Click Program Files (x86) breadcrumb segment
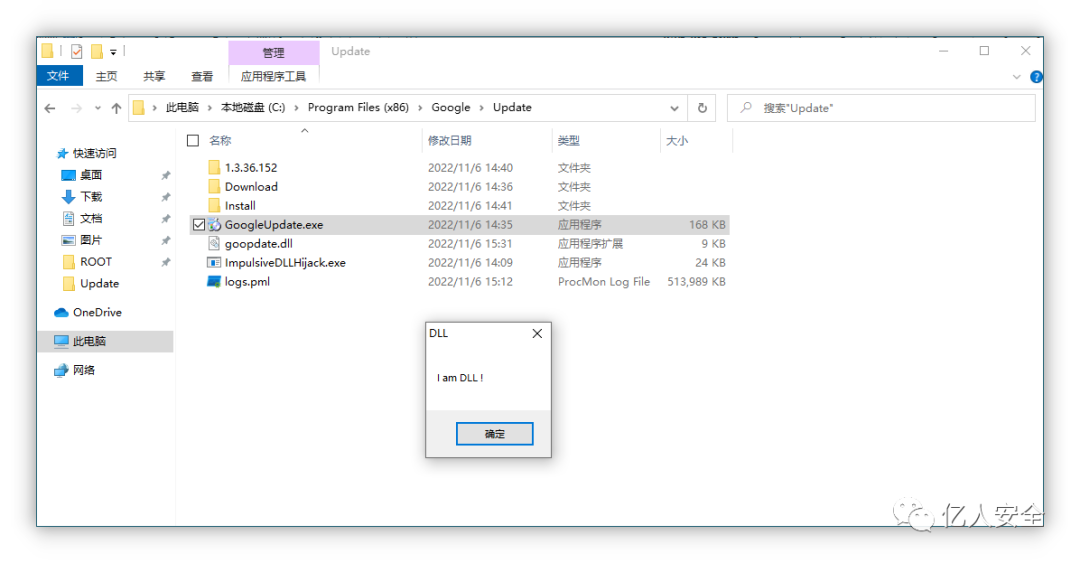 (358, 108)
